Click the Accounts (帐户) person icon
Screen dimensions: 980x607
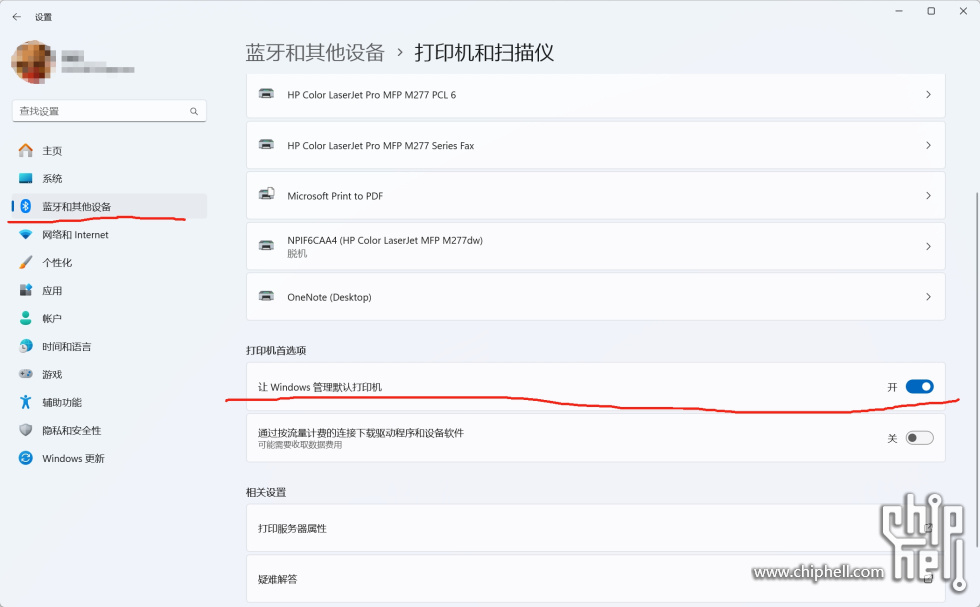[26, 318]
